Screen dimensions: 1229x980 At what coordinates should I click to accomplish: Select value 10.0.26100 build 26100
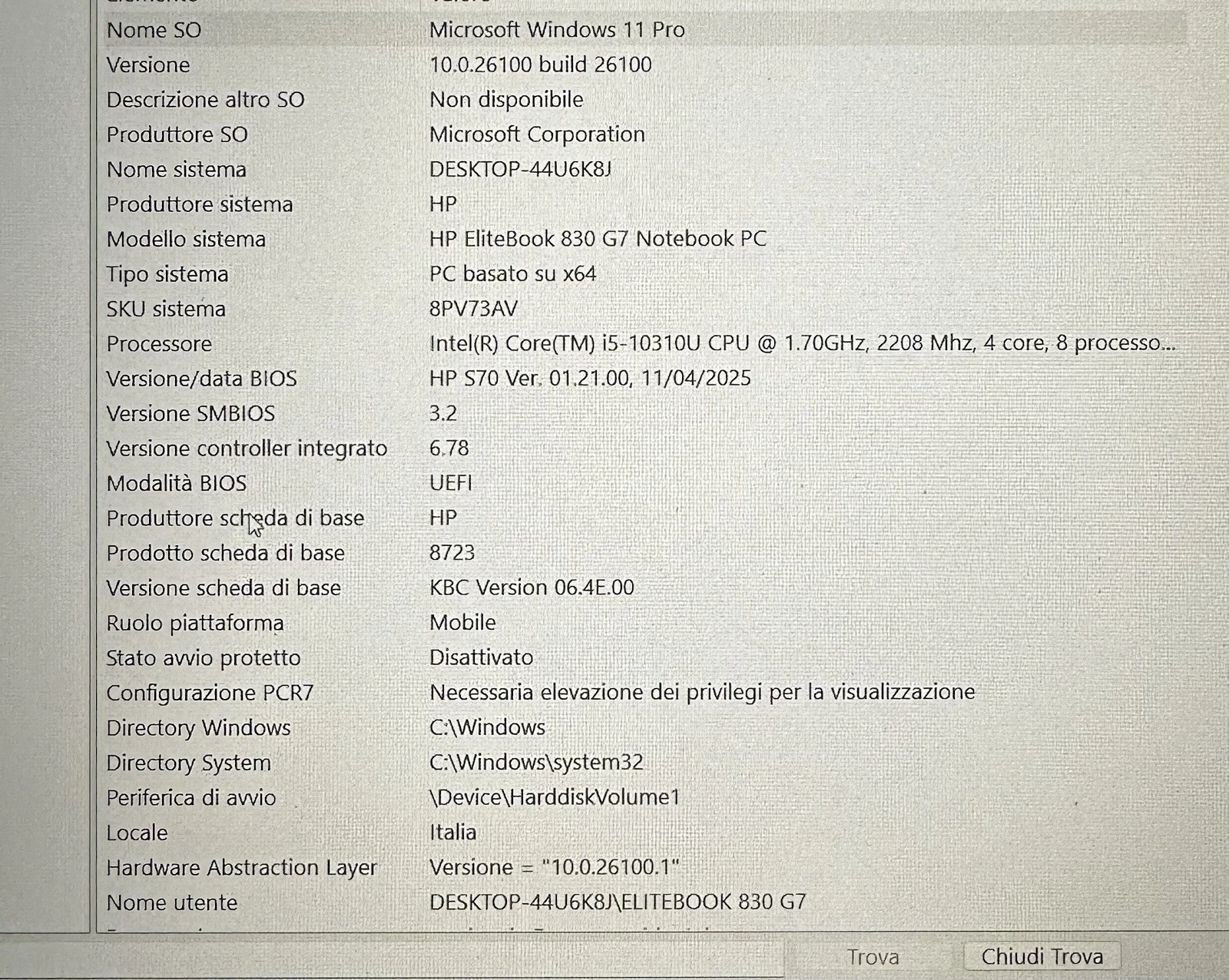coord(541,65)
